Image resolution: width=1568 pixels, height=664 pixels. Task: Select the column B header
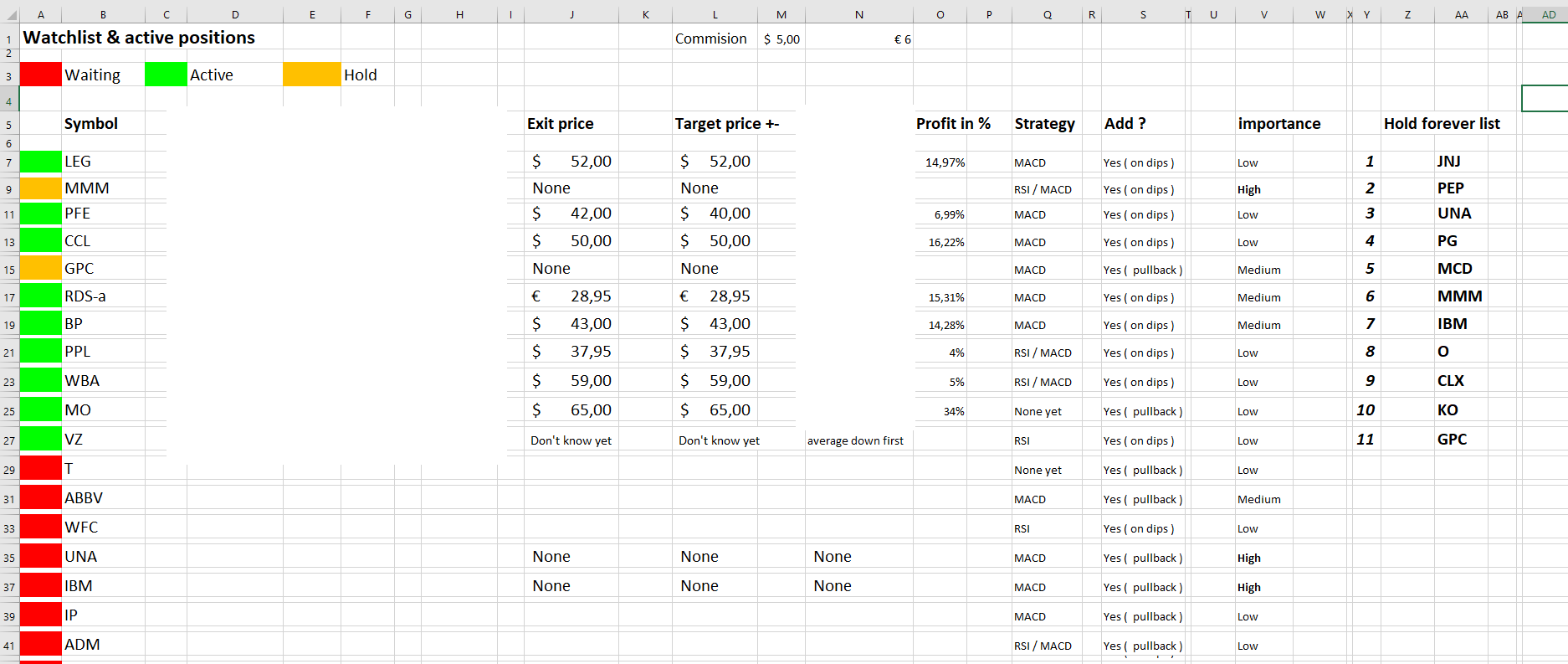pyautogui.click(x=103, y=14)
